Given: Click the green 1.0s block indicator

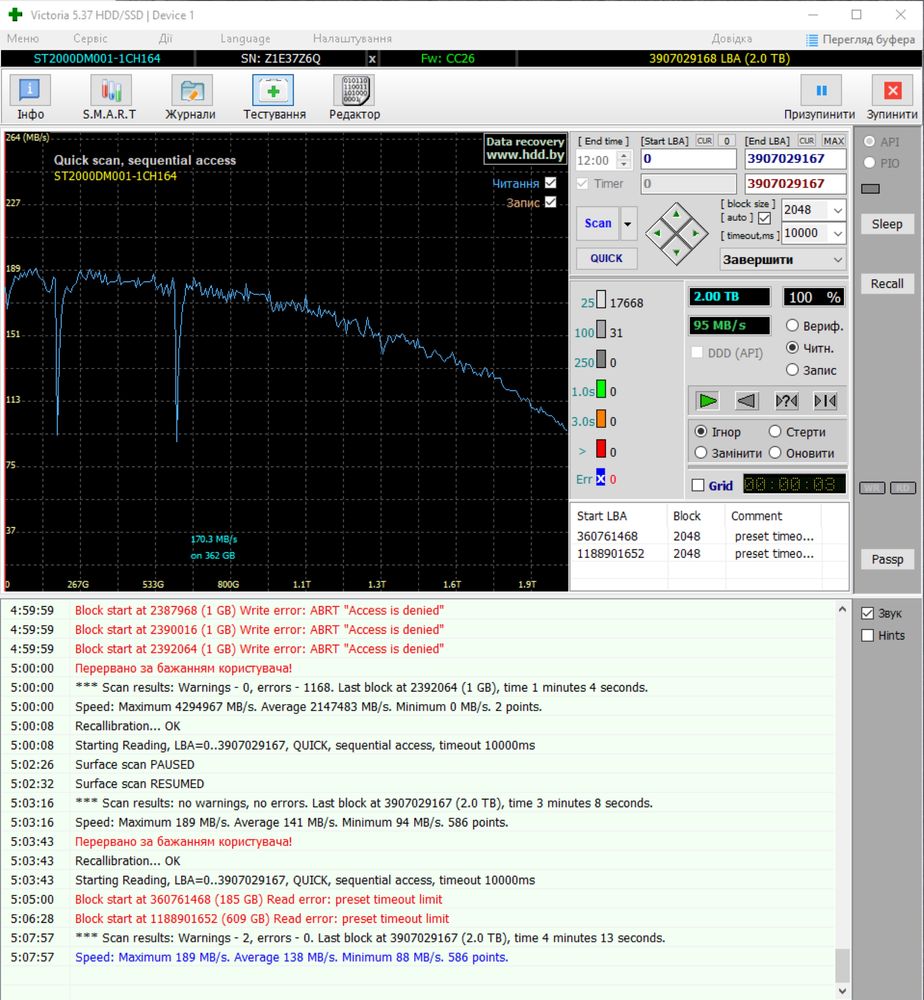Looking at the screenshot, I should [x=601, y=390].
